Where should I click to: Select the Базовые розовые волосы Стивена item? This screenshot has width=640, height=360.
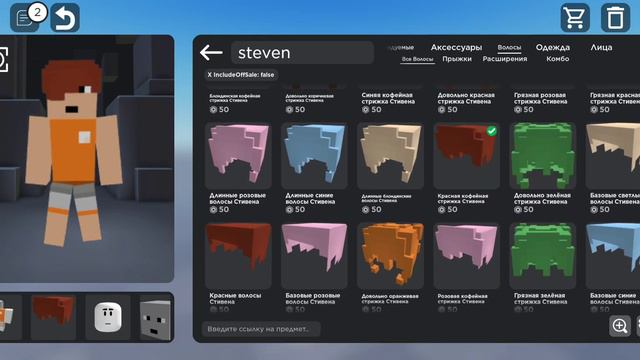point(314,256)
